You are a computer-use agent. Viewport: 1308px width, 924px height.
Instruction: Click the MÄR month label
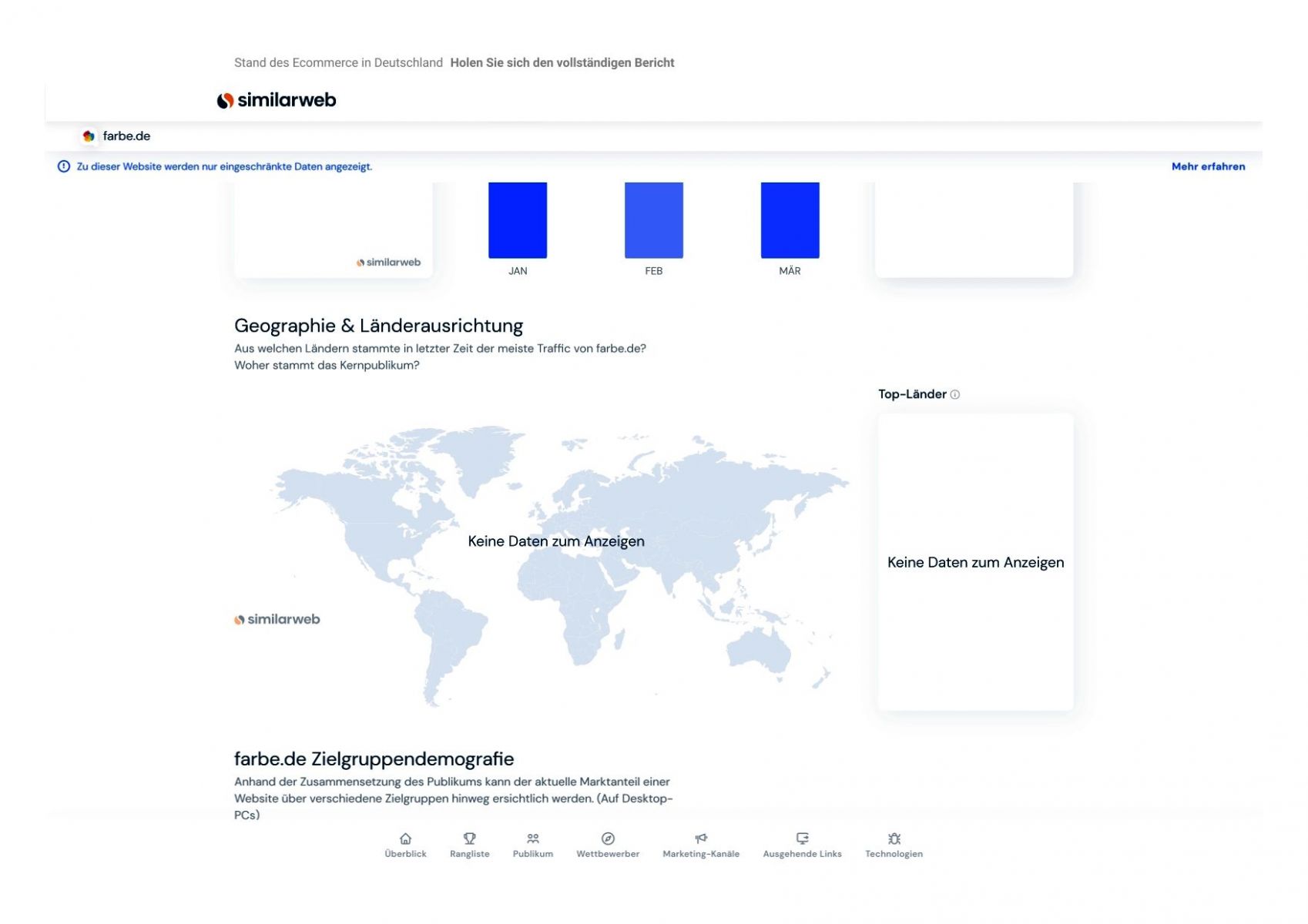click(x=790, y=271)
